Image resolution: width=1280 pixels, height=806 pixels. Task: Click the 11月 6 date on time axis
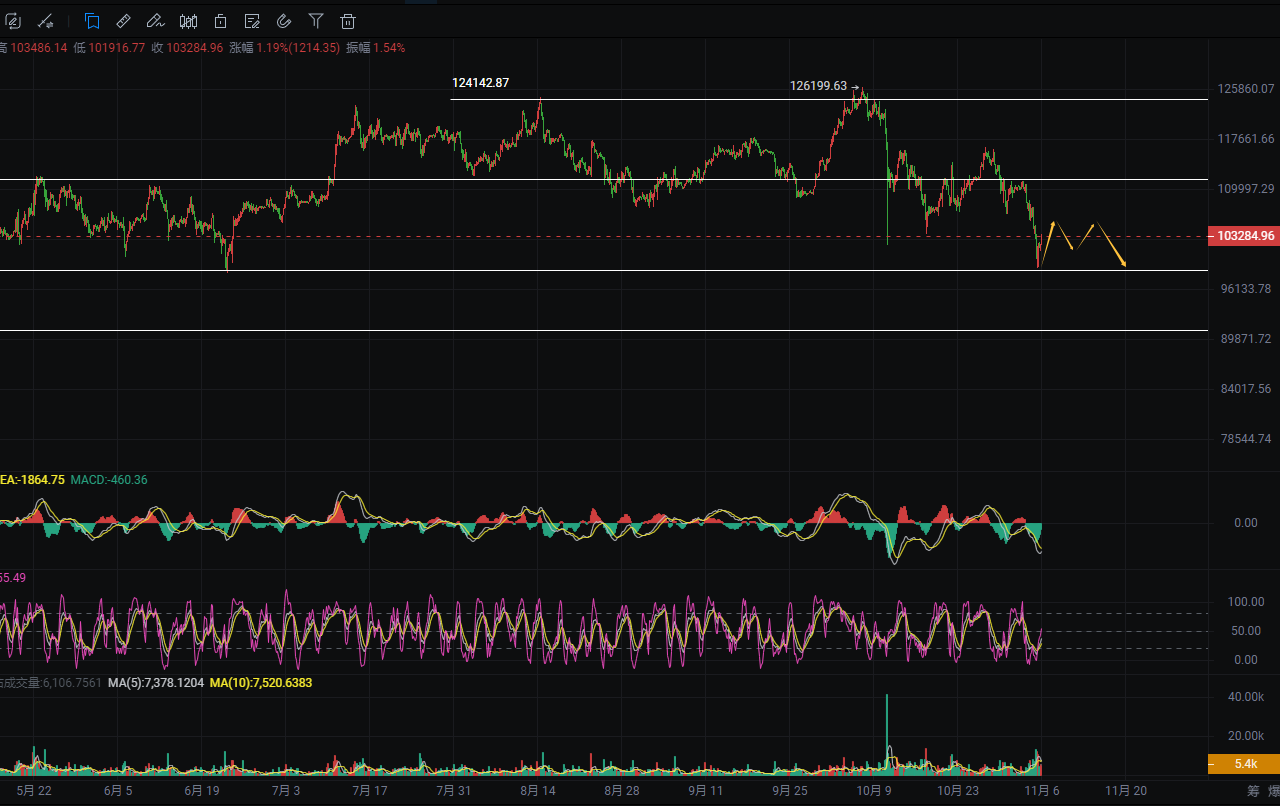(x=1041, y=790)
